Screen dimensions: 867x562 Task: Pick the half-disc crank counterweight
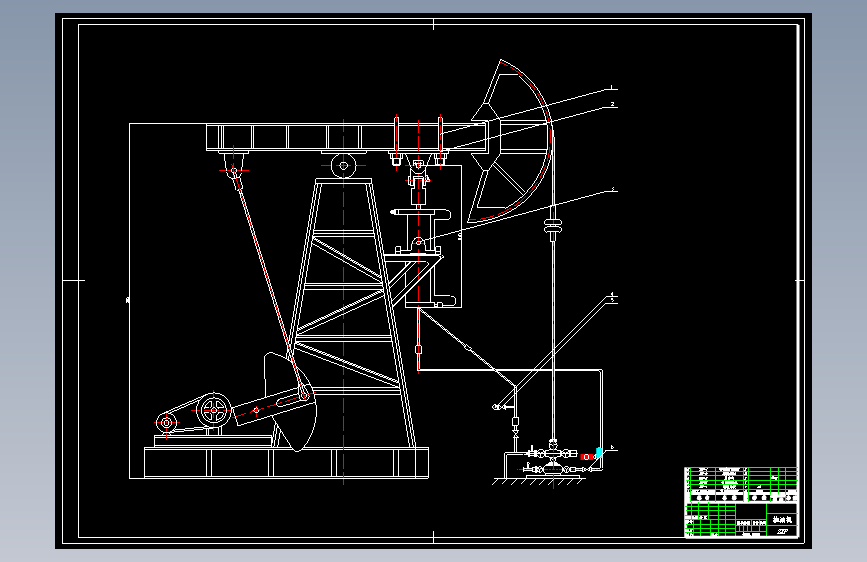(290, 401)
